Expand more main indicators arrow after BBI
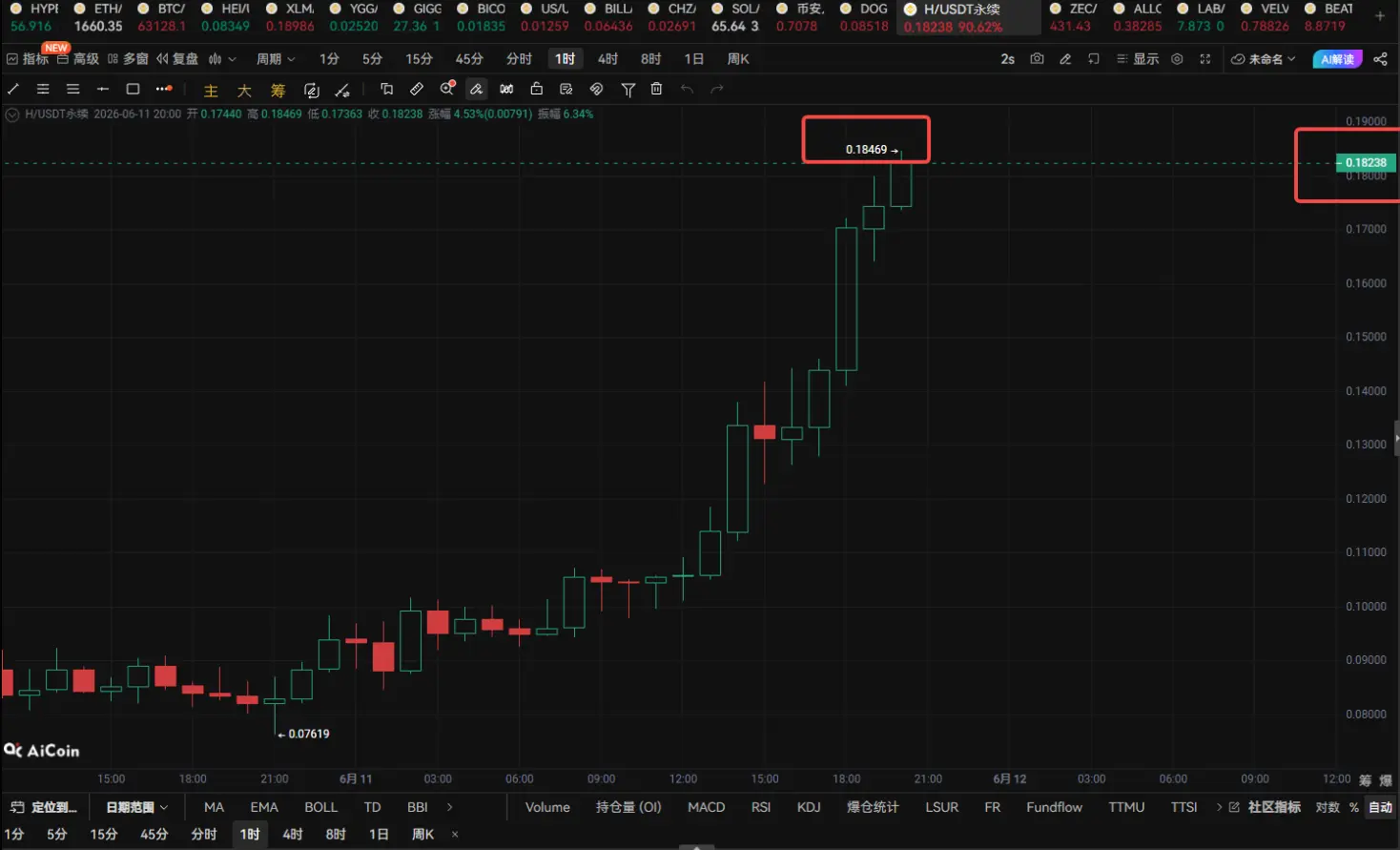 [x=450, y=807]
